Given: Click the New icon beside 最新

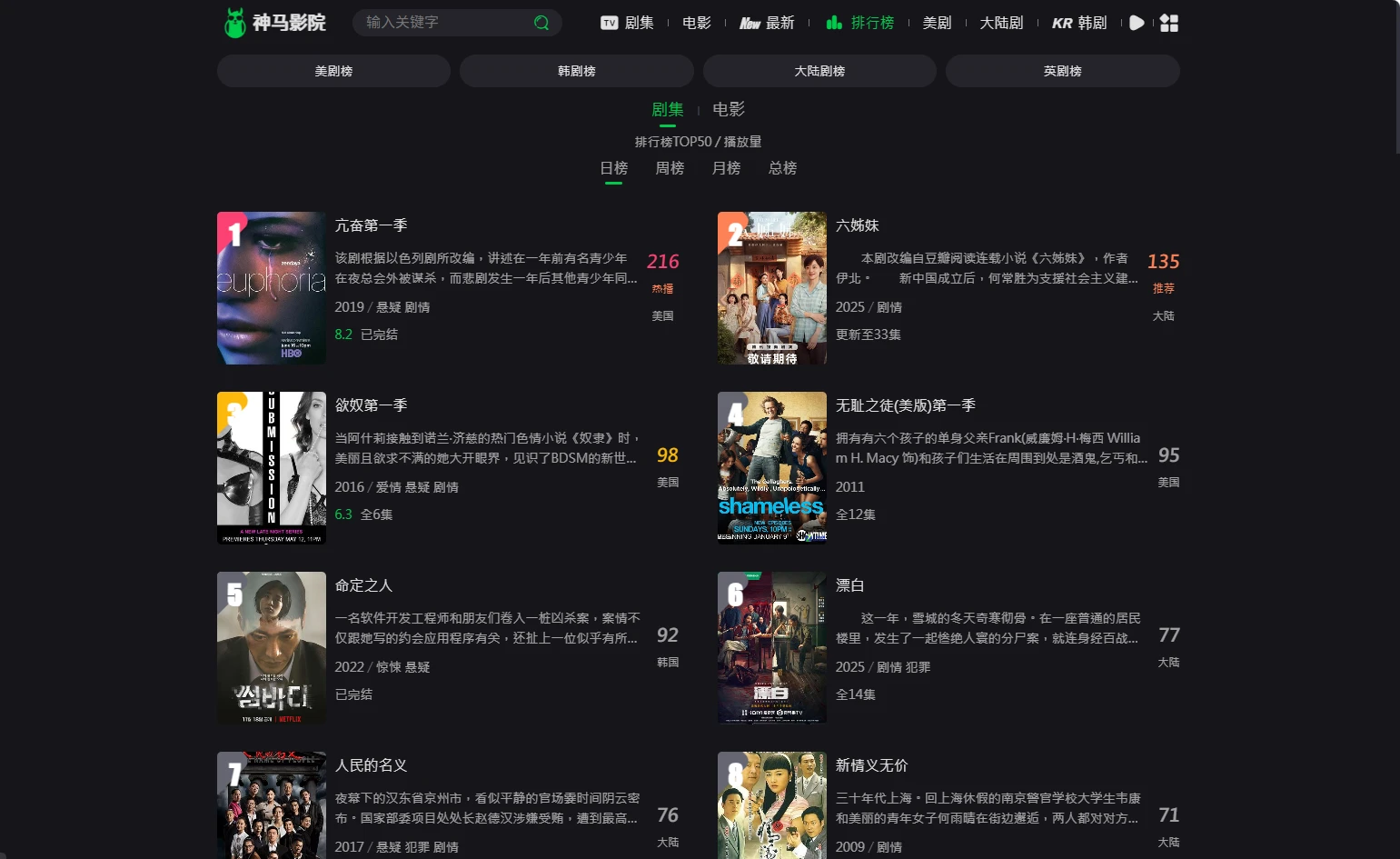Looking at the screenshot, I should 750,23.
